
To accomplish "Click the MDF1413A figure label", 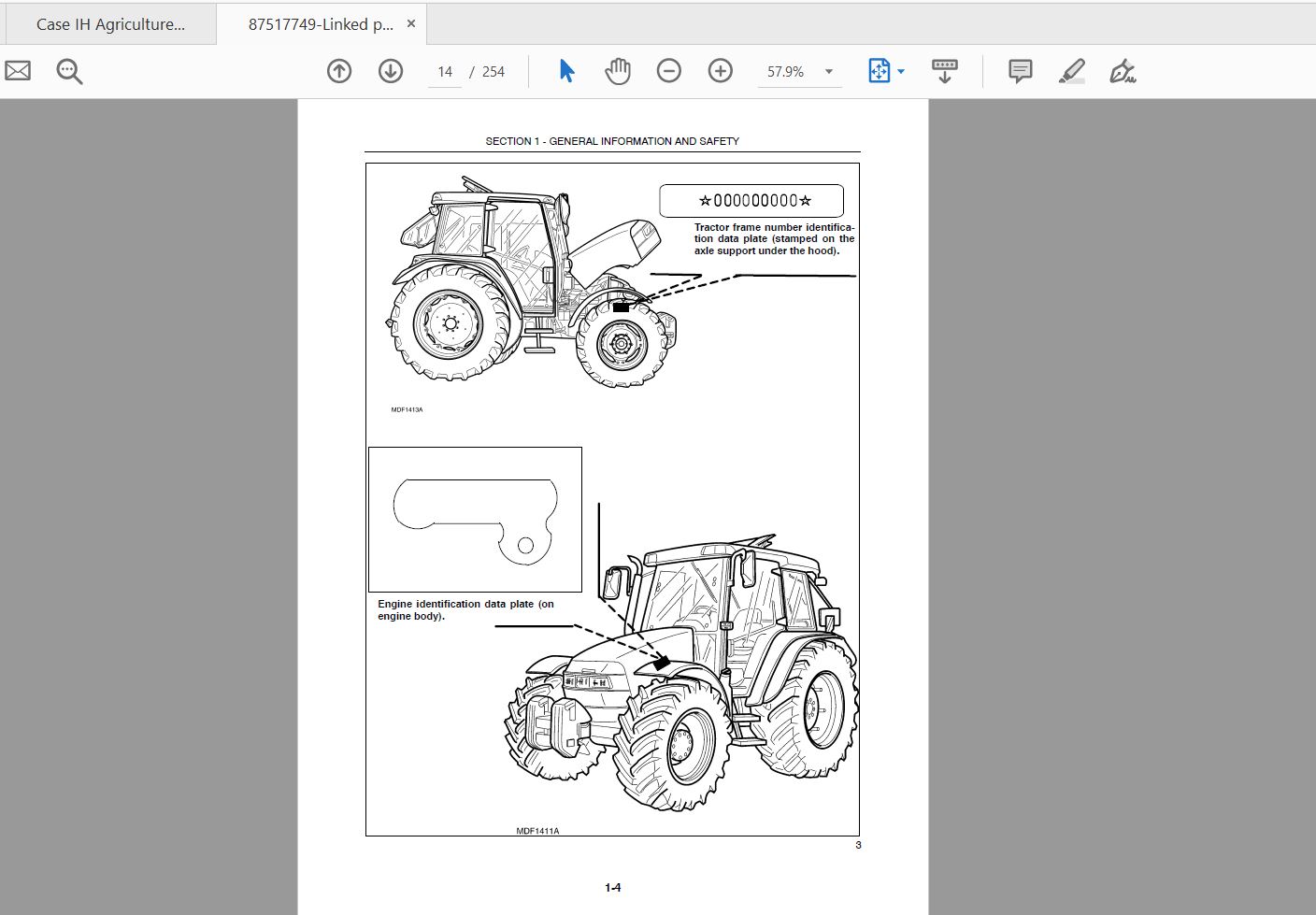I will 407,409.
